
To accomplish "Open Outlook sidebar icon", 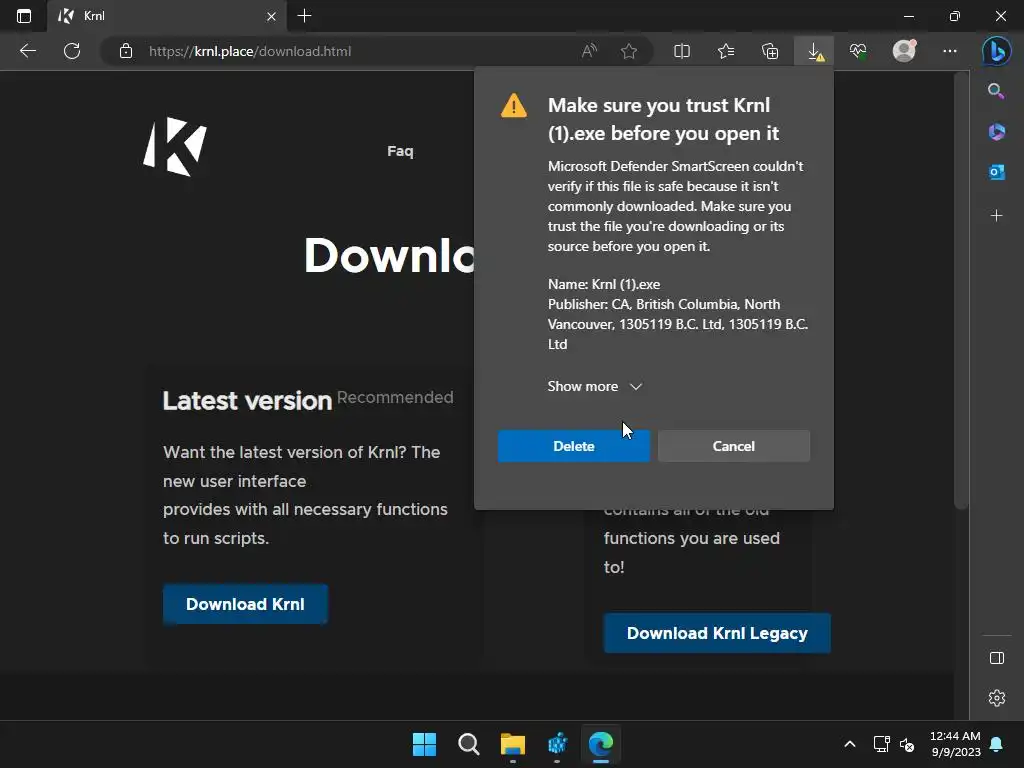I will (997, 172).
